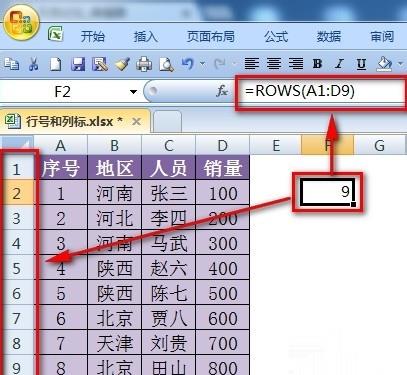The image size is (407, 375).
Task: Click the cell with 马武
Action: pos(169,243)
